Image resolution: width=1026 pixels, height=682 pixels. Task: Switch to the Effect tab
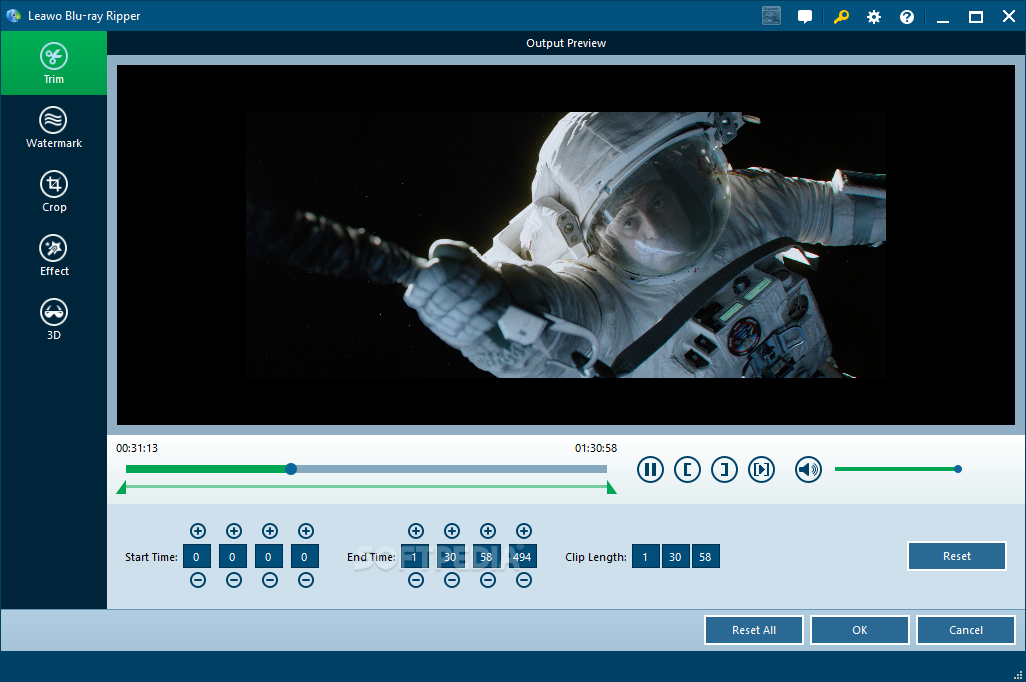click(x=54, y=256)
